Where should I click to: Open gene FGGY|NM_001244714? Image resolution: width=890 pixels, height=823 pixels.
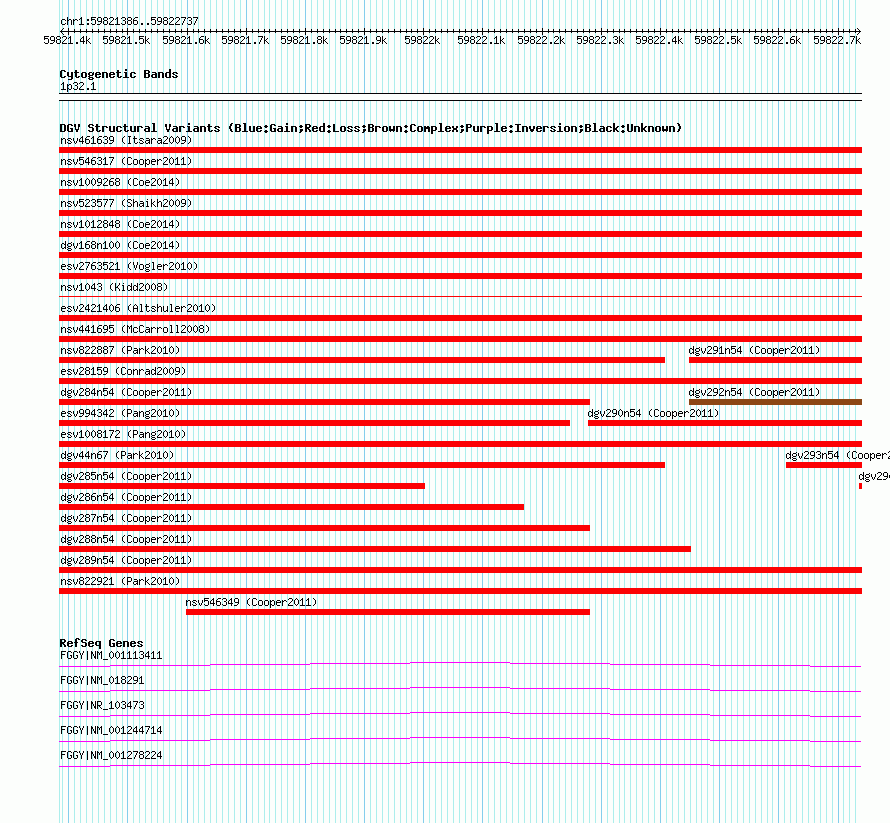pos(111,730)
